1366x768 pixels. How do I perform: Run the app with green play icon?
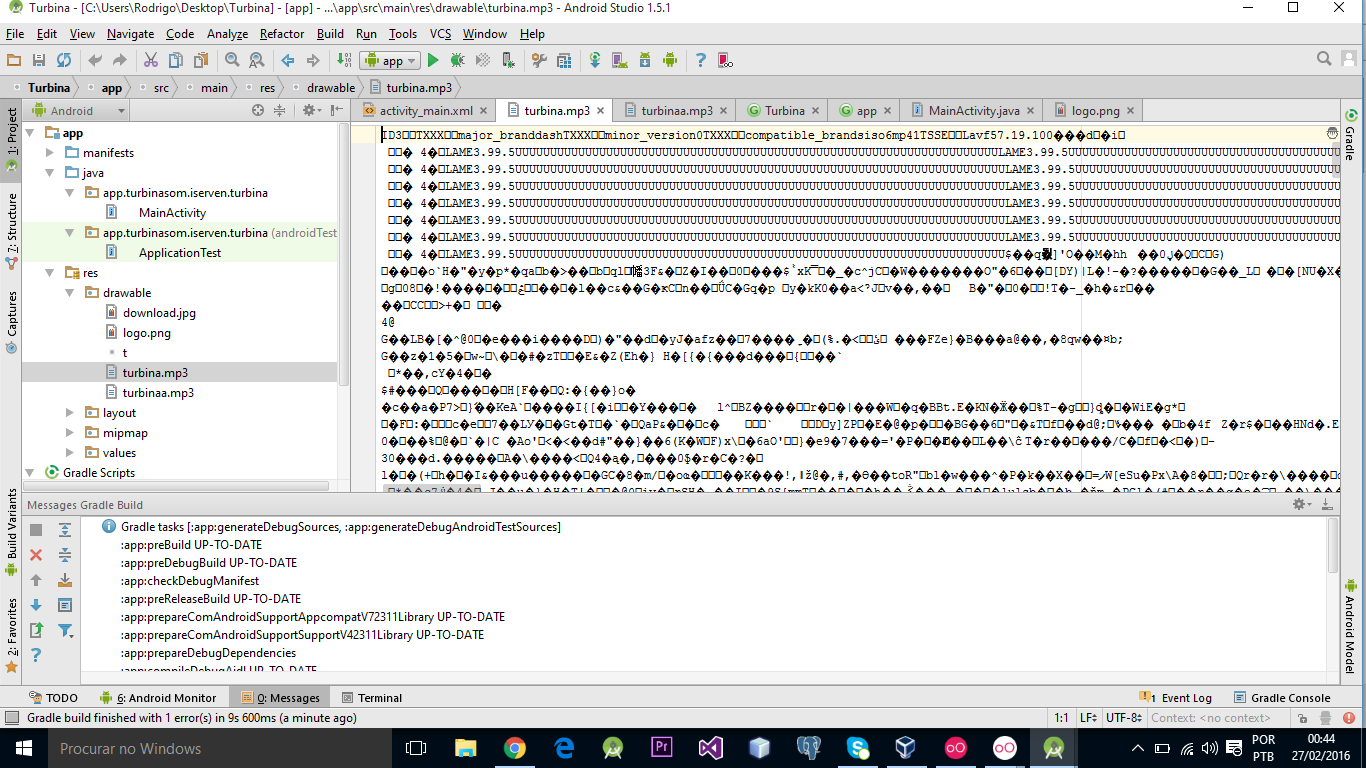click(x=433, y=61)
